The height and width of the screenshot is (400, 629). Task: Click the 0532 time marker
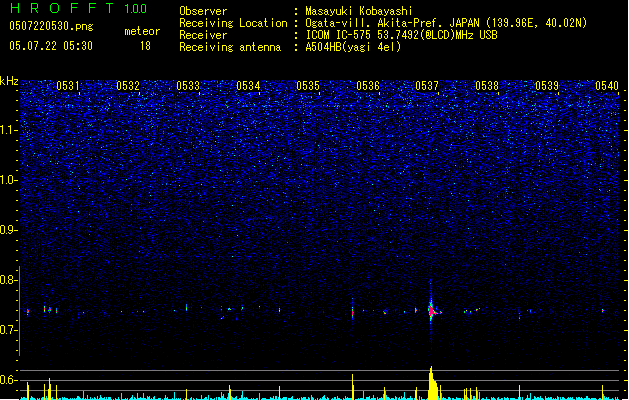[128, 86]
